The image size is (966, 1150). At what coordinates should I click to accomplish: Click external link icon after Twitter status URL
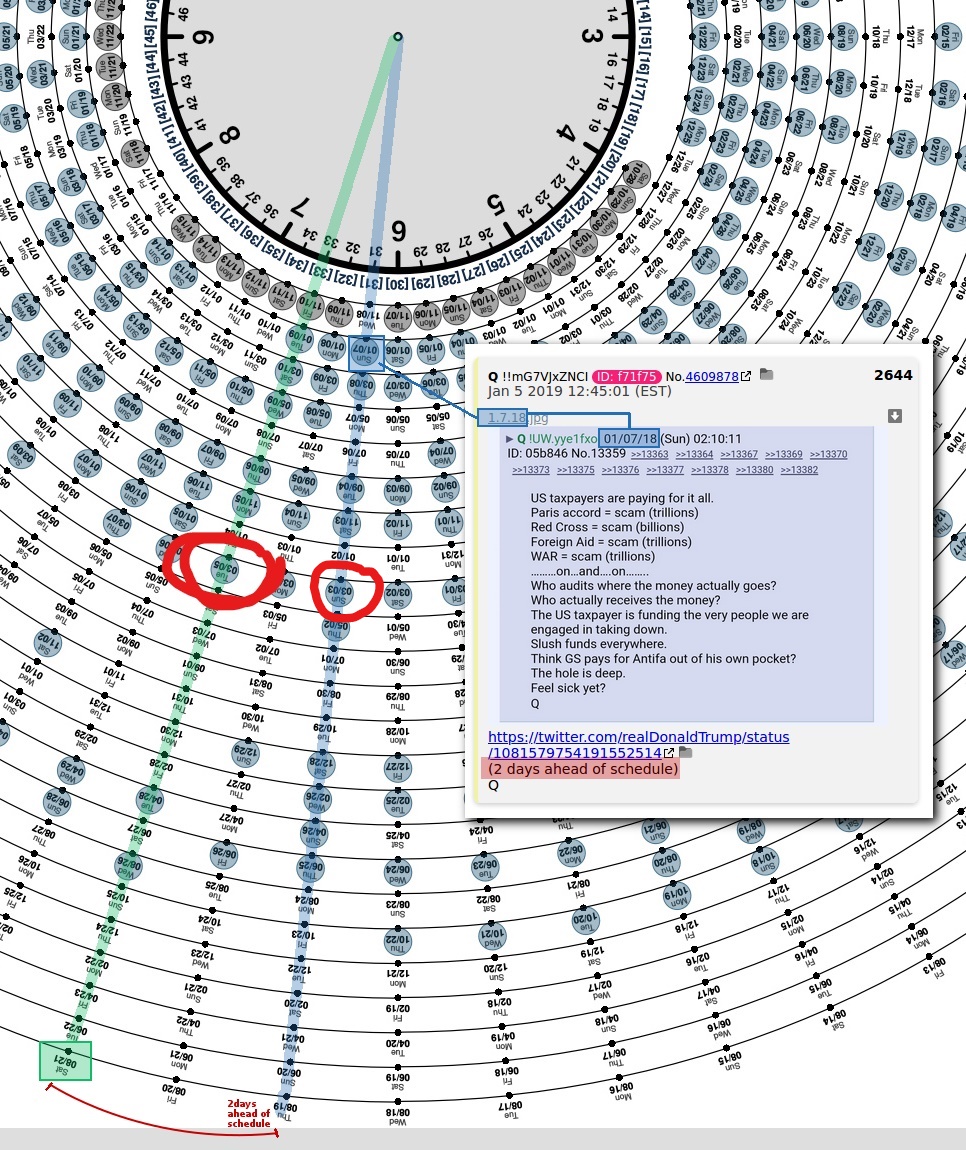[669, 753]
